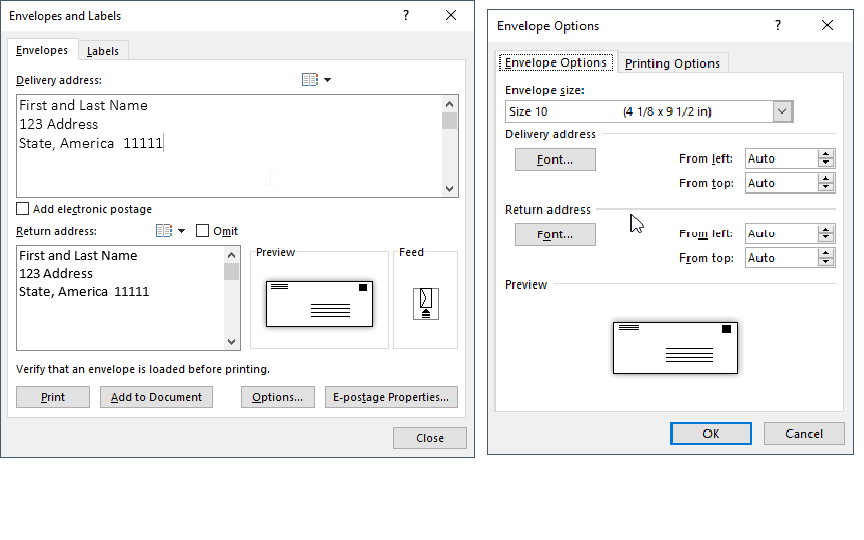Click inside the Return address text field
The image size is (864, 540).
(120, 310)
